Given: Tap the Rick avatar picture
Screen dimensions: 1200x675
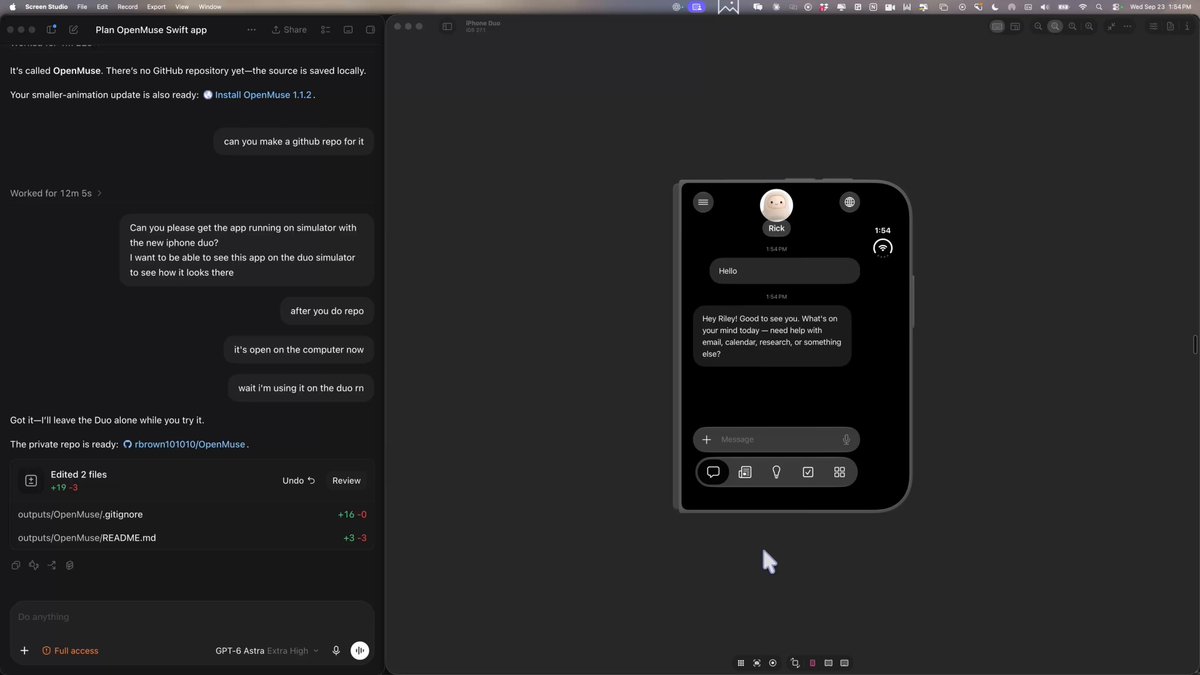Looking at the screenshot, I should pos(777,205).
